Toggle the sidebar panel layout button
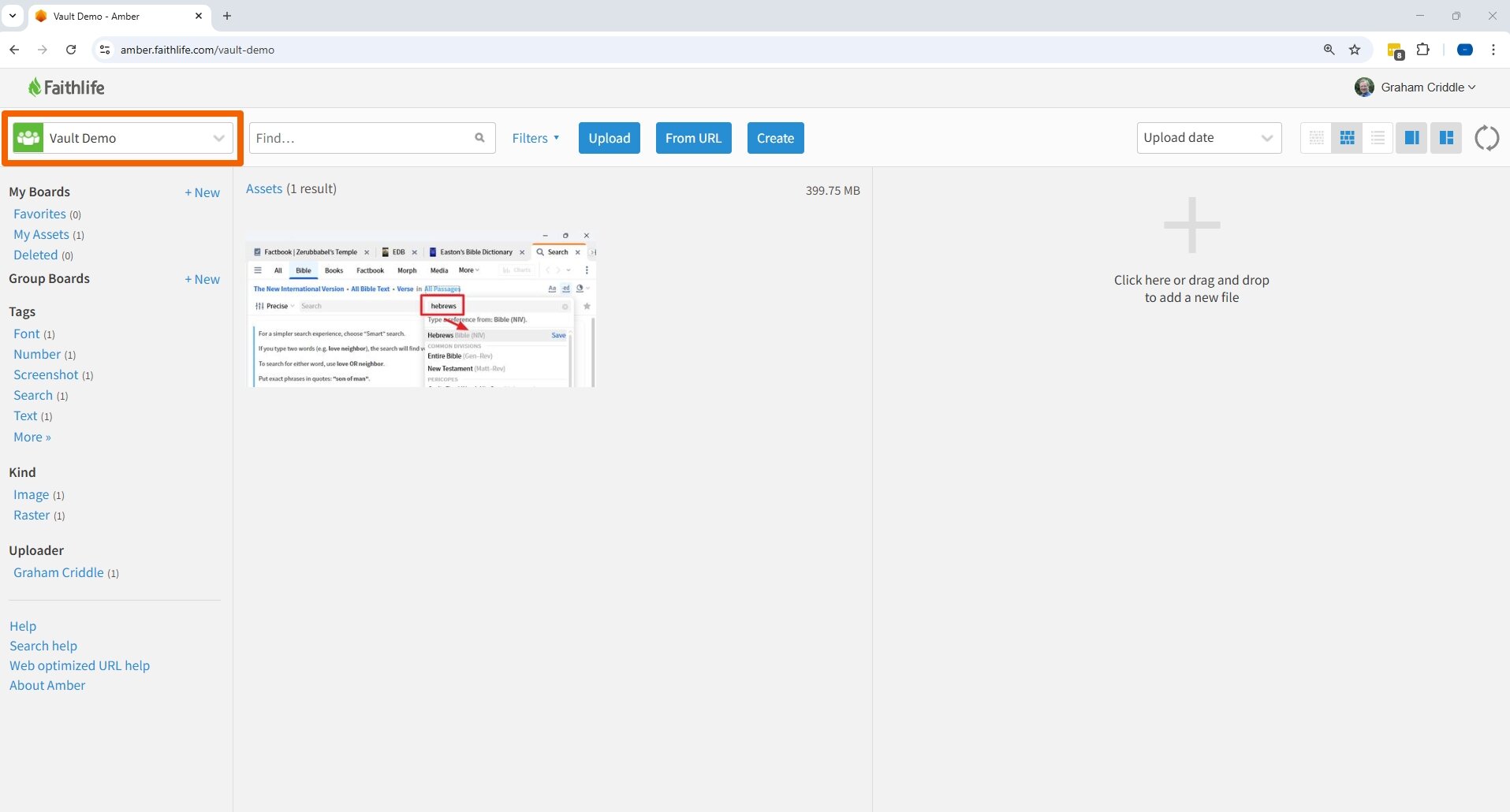The image size is (1510, 812). point(1411,138)
